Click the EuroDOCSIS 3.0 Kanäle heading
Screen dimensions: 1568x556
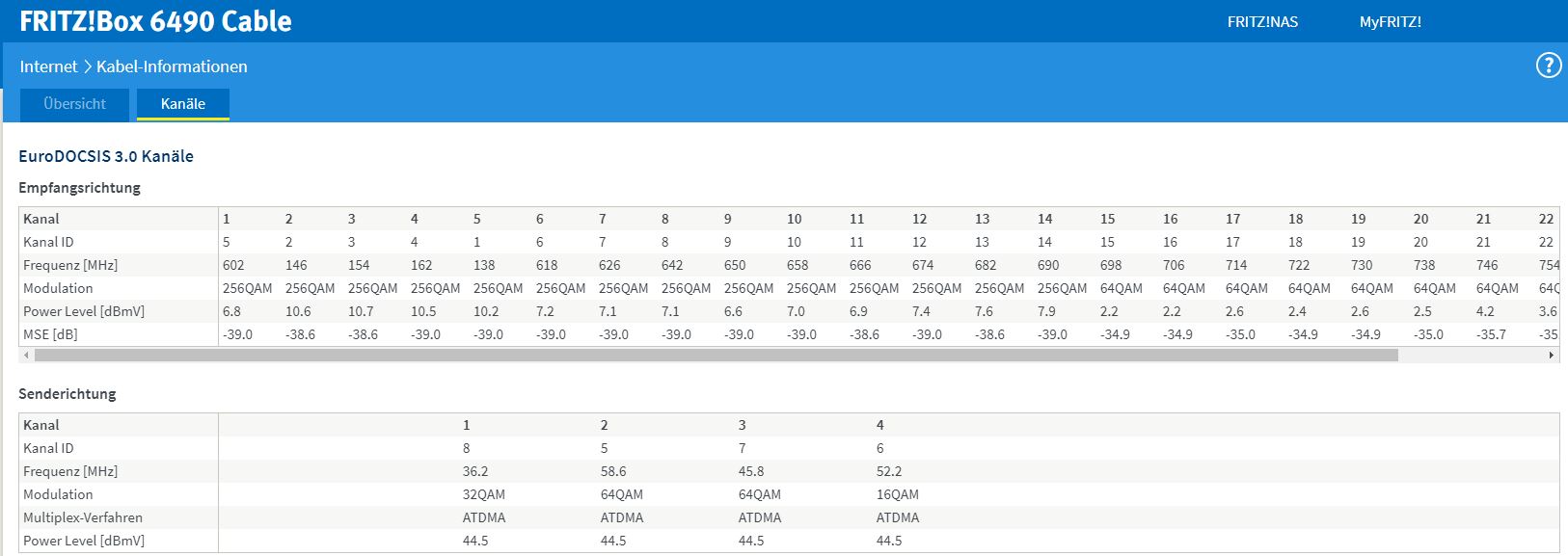pos(106,156)
